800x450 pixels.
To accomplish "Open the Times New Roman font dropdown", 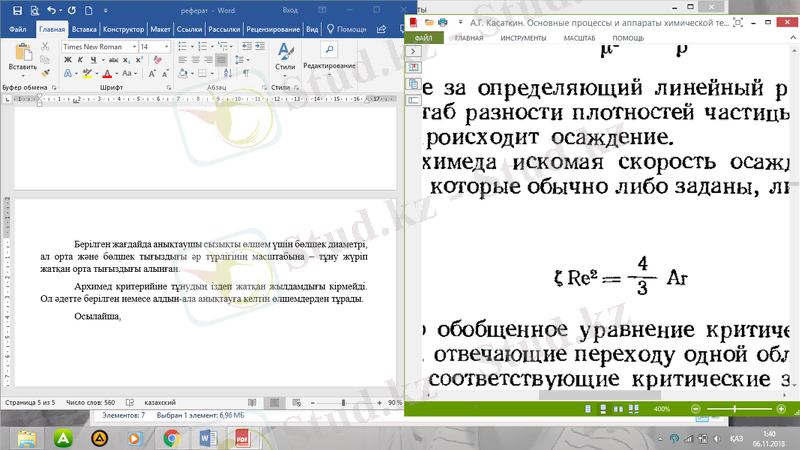I will 132,46.
